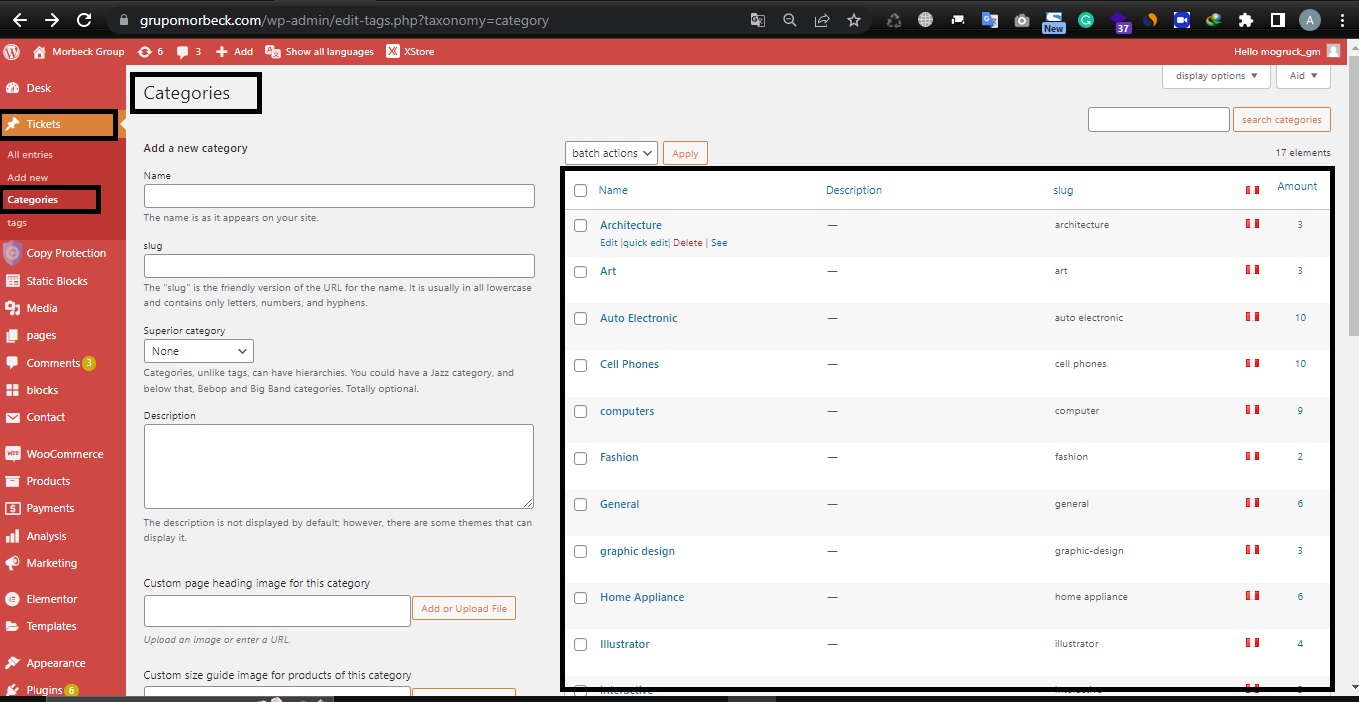Open the tags submenu item
The width and height of the screenshot is (1359, 702).
17,223
